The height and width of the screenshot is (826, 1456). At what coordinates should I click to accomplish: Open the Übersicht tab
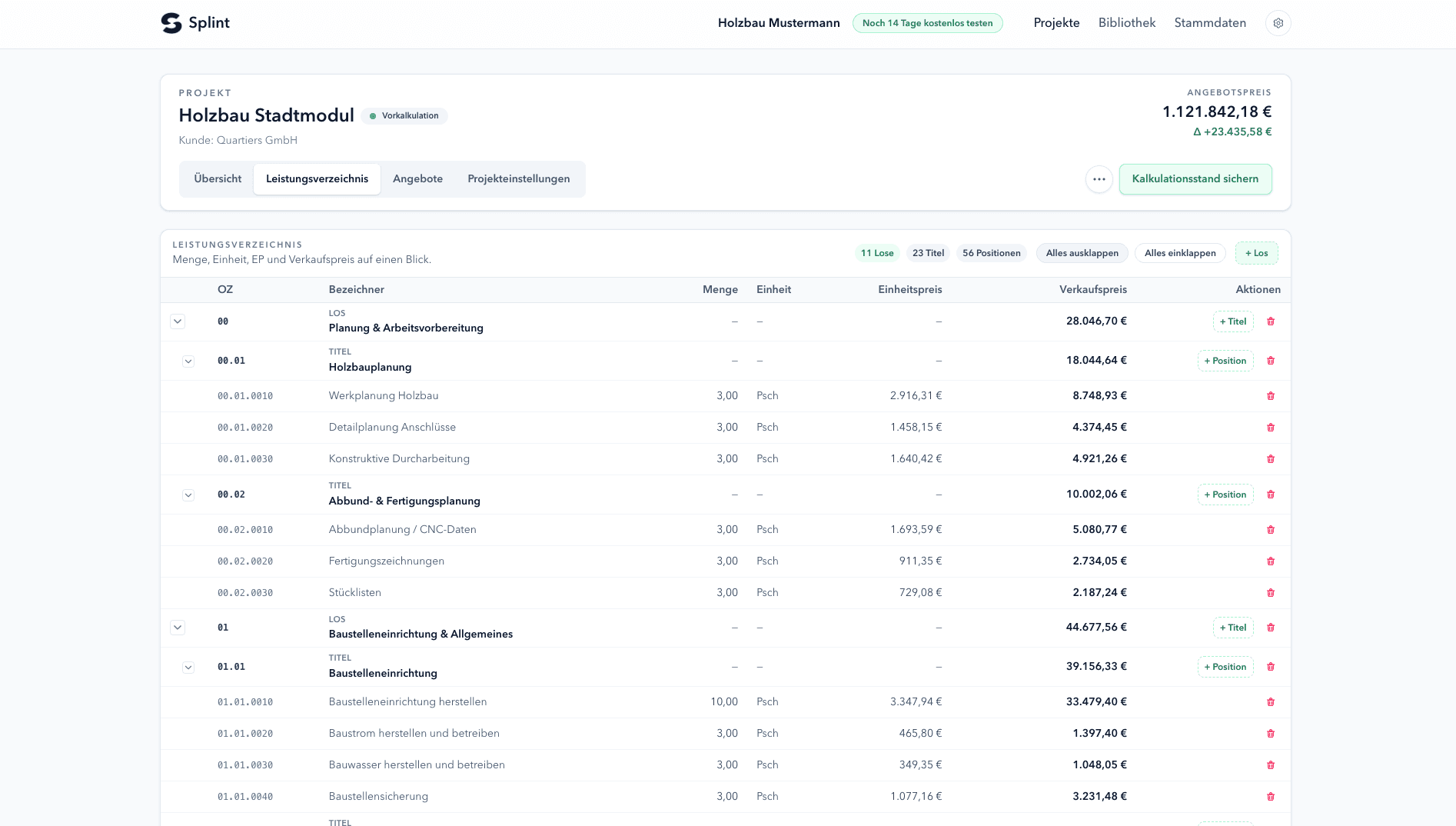coord(218,179)
